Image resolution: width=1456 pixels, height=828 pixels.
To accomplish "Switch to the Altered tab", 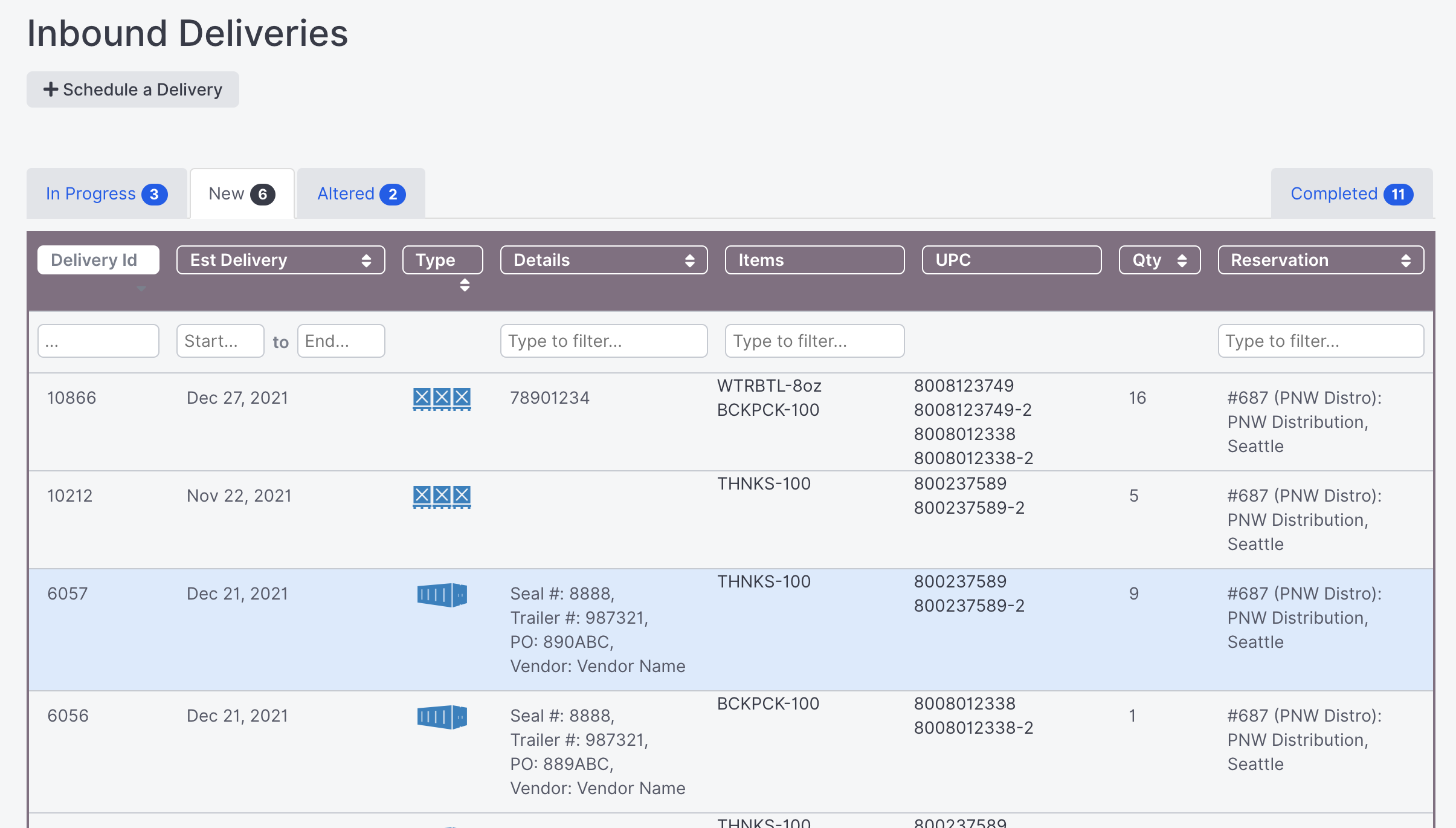I will click(361, 193).
